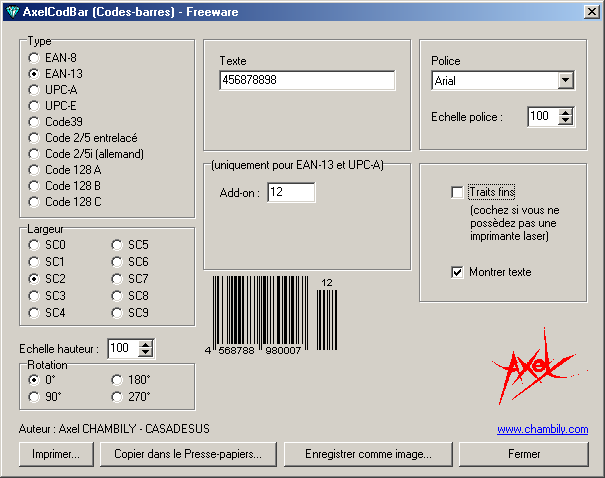Open the Police font dropdown
The image size is (605, 478).
565,81
